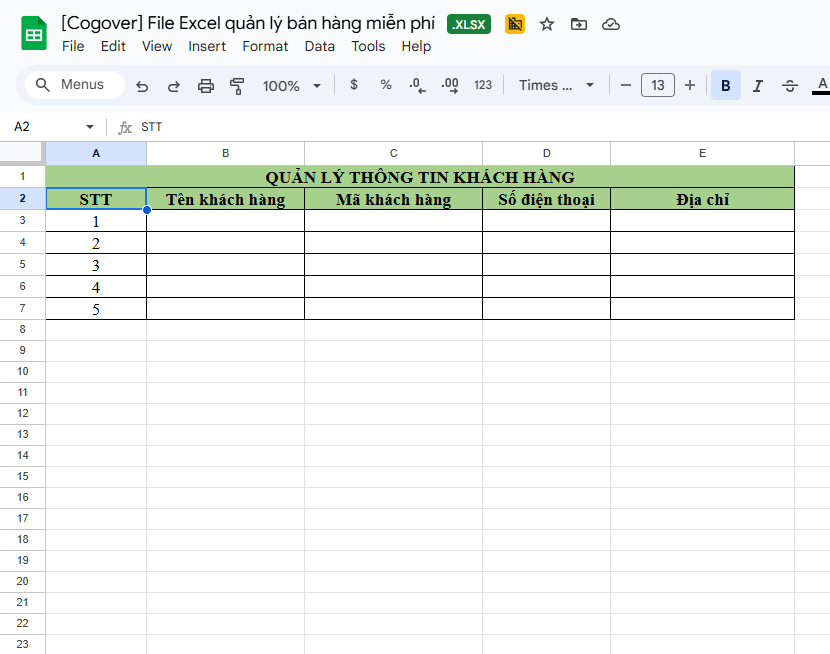Increase font size with plus button
The image size is (830, 654).
coord(690,85)
